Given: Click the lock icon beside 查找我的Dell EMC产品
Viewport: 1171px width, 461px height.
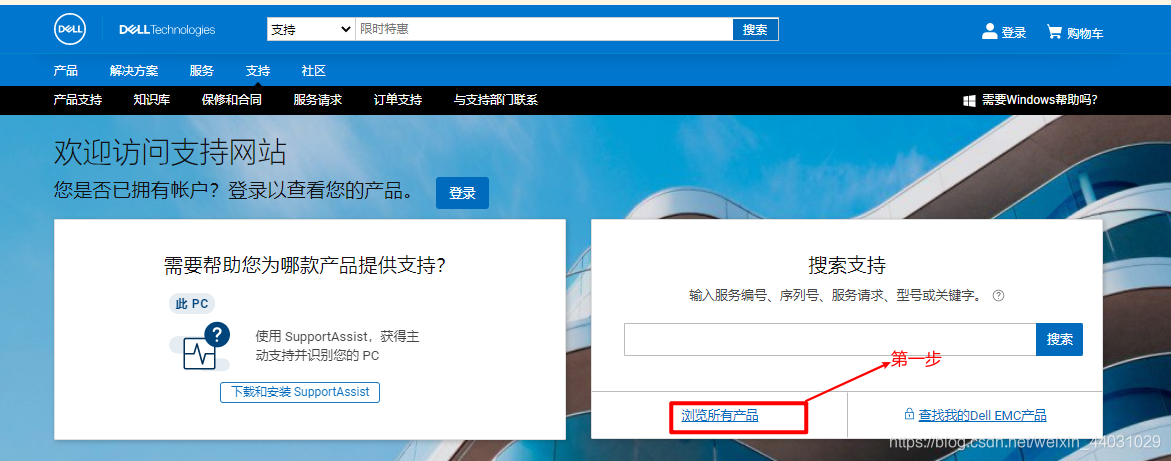Looking at the screenshot, I should tap(909, 414).
